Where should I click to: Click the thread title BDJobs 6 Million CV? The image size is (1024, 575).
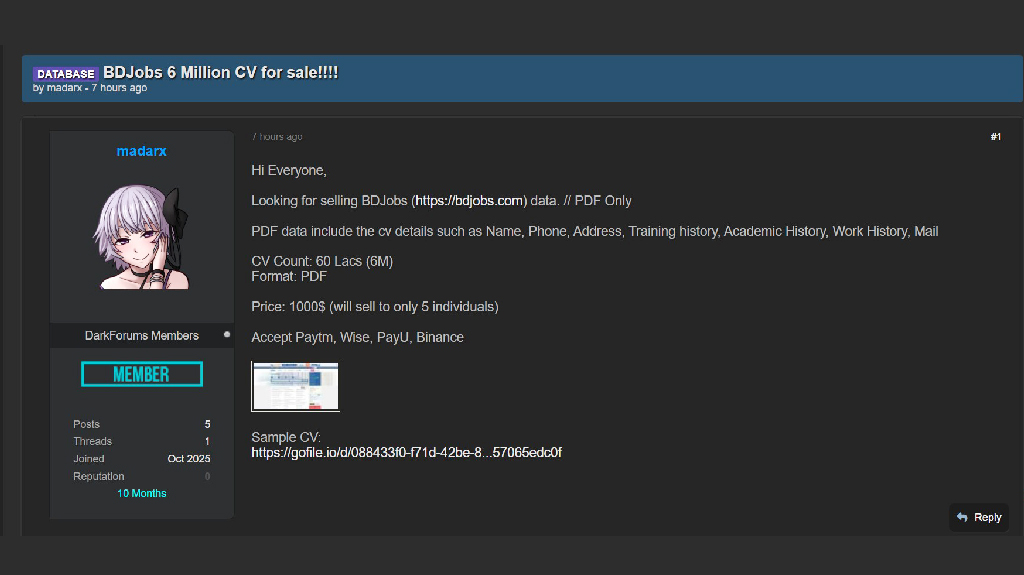click(x=221, y=73)
